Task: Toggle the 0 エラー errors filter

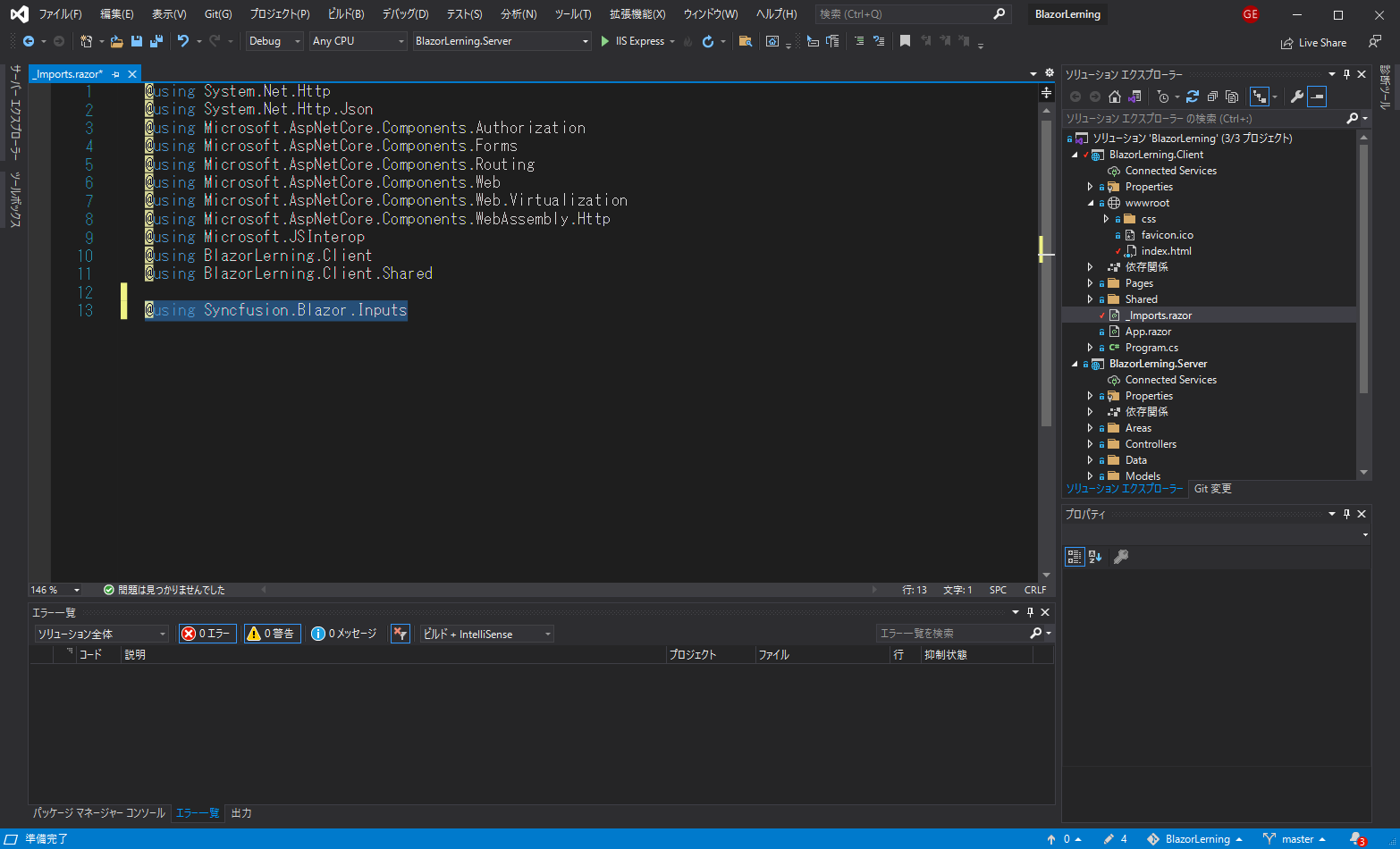Action: (207, 634)
